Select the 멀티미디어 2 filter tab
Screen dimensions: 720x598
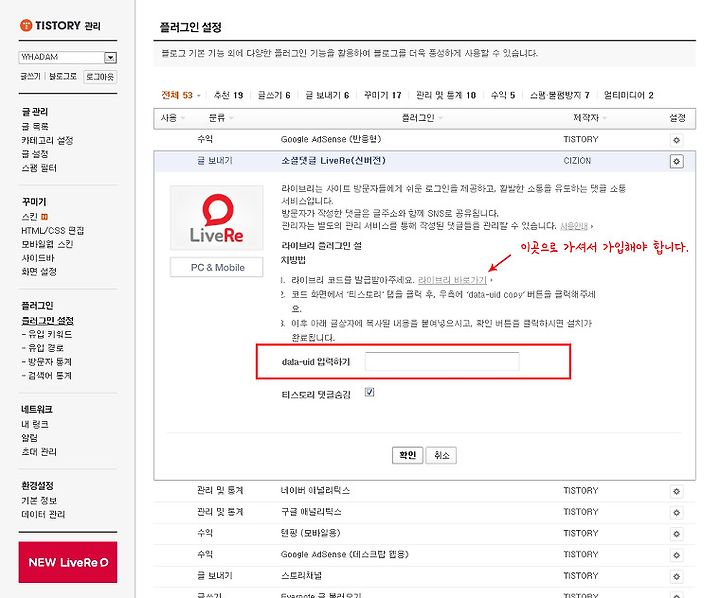click(x=628, y=95)
